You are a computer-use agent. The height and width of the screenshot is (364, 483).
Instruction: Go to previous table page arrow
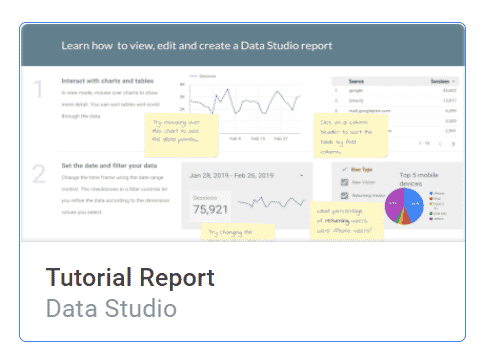point(440,144)
